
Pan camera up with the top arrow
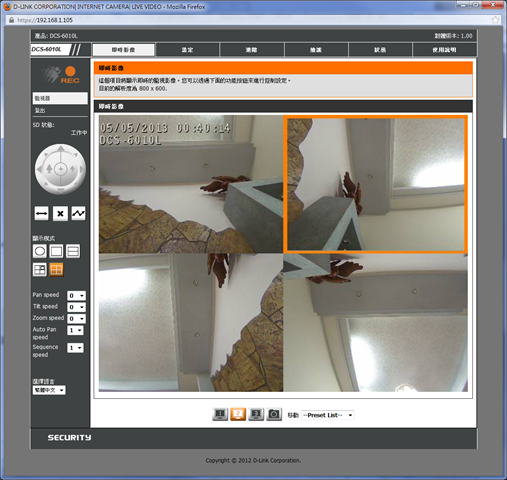(60, 148)
